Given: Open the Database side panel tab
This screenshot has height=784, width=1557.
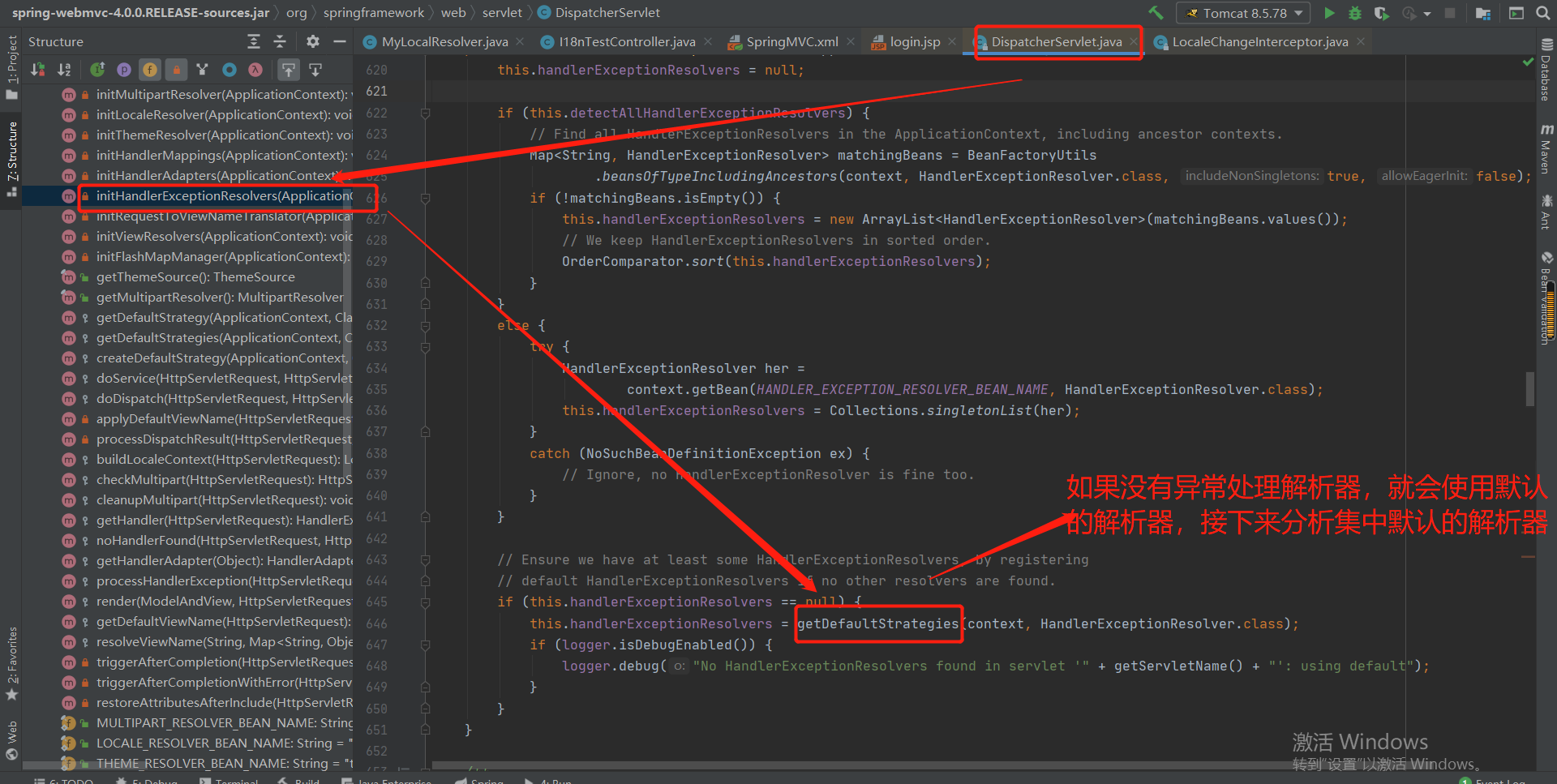Looking at the screenshot, I should click(x=1546, y=71).
